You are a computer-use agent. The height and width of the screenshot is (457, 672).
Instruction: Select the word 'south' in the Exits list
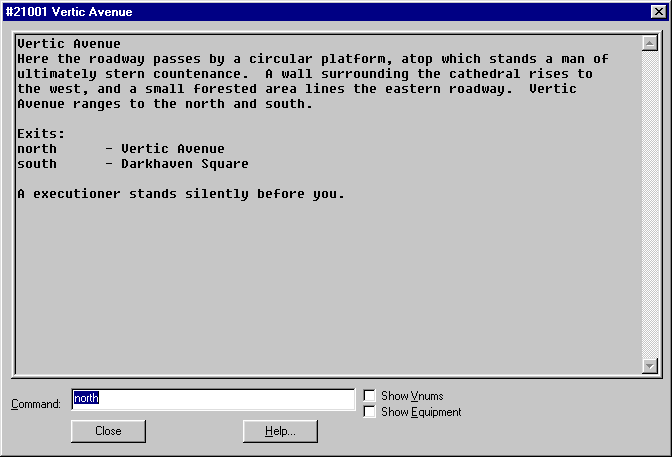(37, 164)
